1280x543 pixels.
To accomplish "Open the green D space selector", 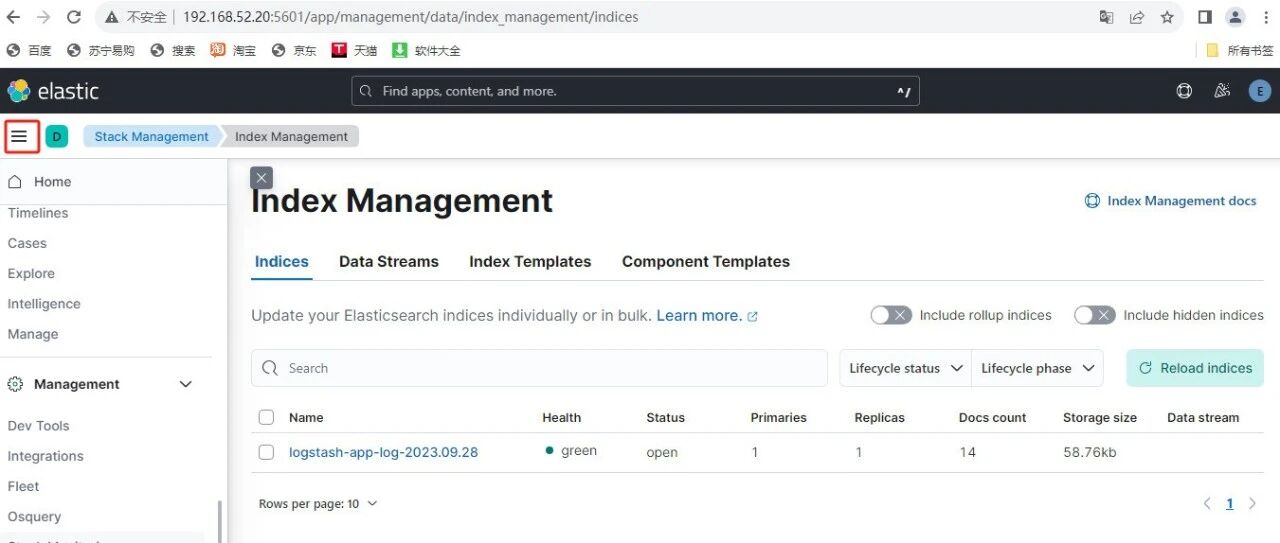I will [56, 136].
